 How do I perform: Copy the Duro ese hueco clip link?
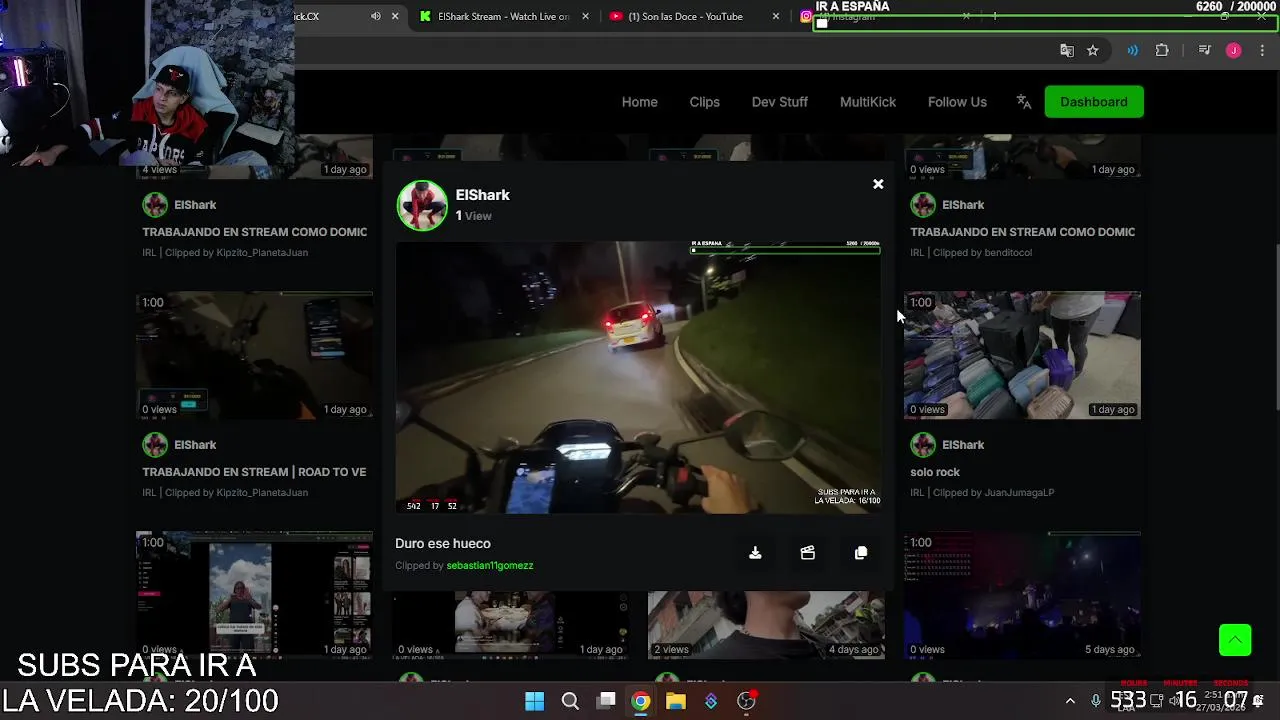[861, 553]
